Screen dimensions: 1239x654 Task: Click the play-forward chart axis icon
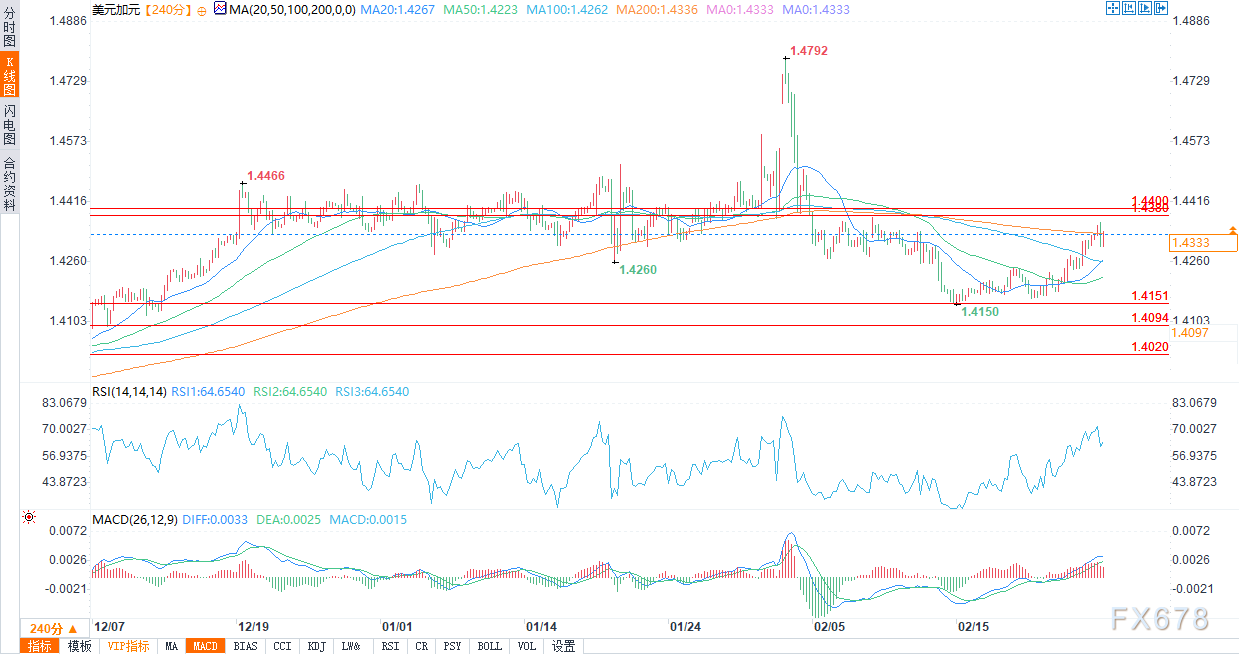pyautogui.click(x=1144, y=8)
